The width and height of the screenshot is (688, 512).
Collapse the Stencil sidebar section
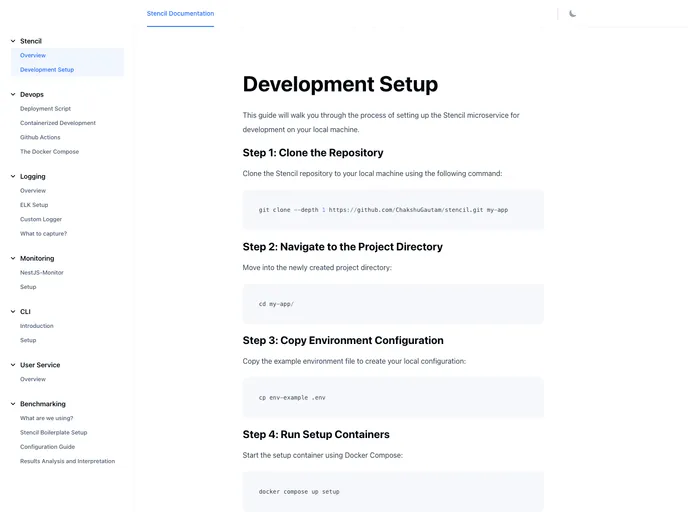point(12,41)
